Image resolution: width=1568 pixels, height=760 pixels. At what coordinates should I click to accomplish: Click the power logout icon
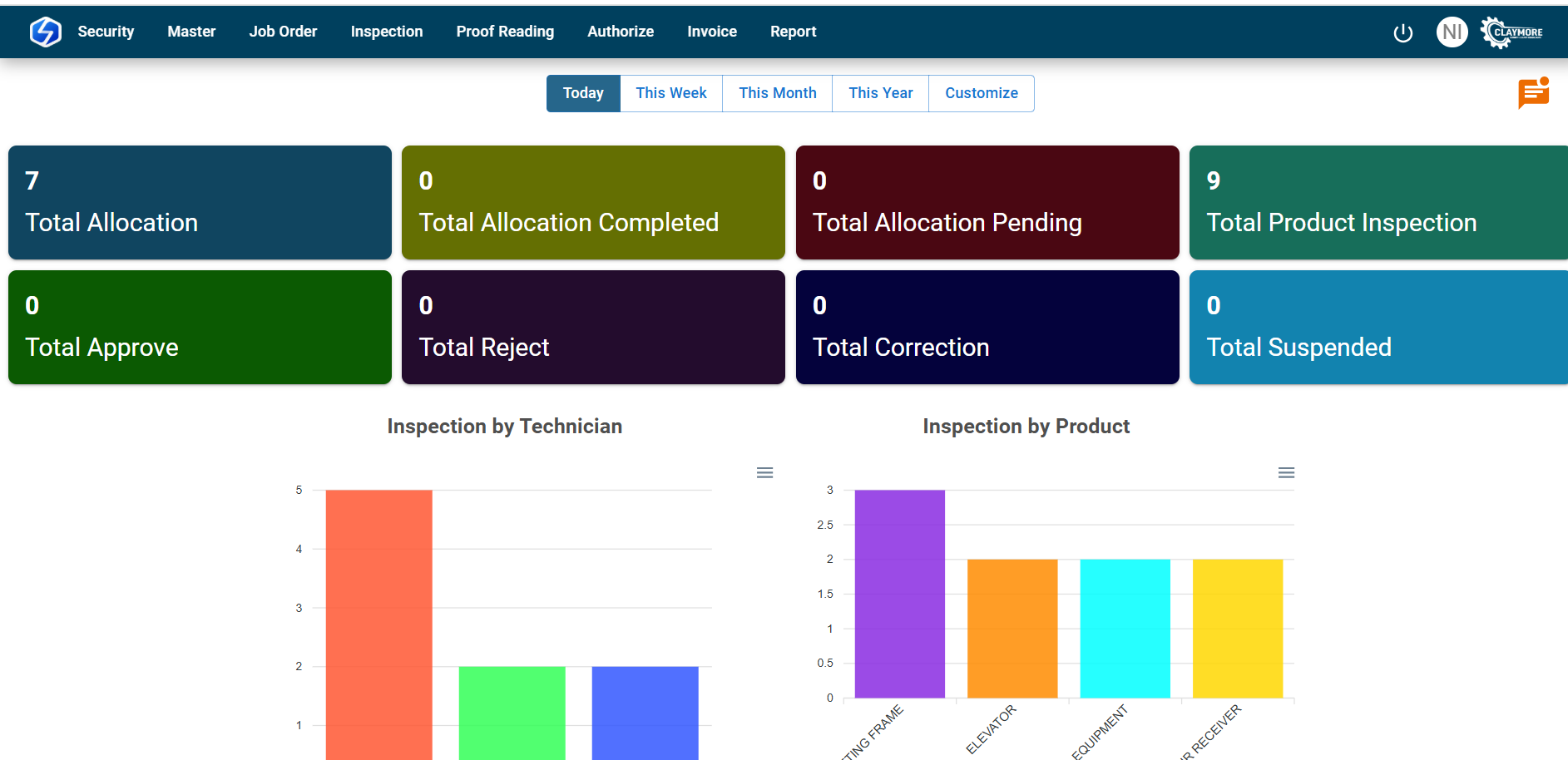coord(1402,32)
